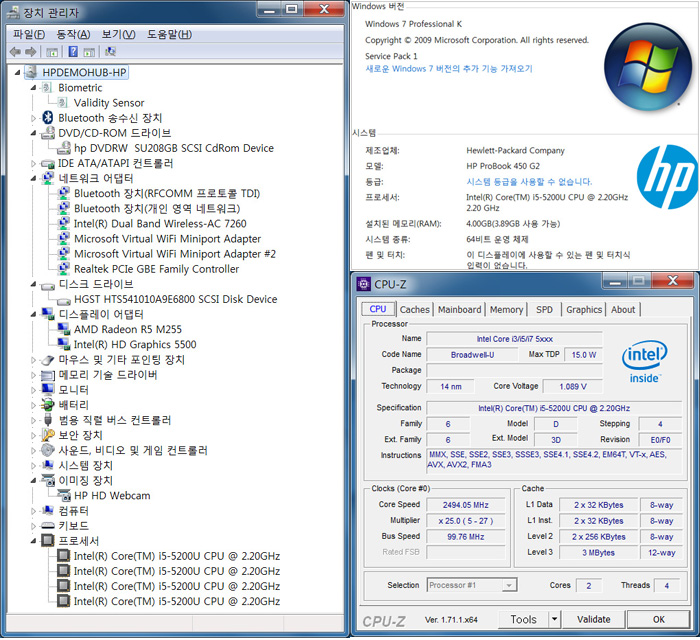This screenshot has height=640, width=700.
Task: Open the 동작(A) menu
Action: click(x=73, y=34)
